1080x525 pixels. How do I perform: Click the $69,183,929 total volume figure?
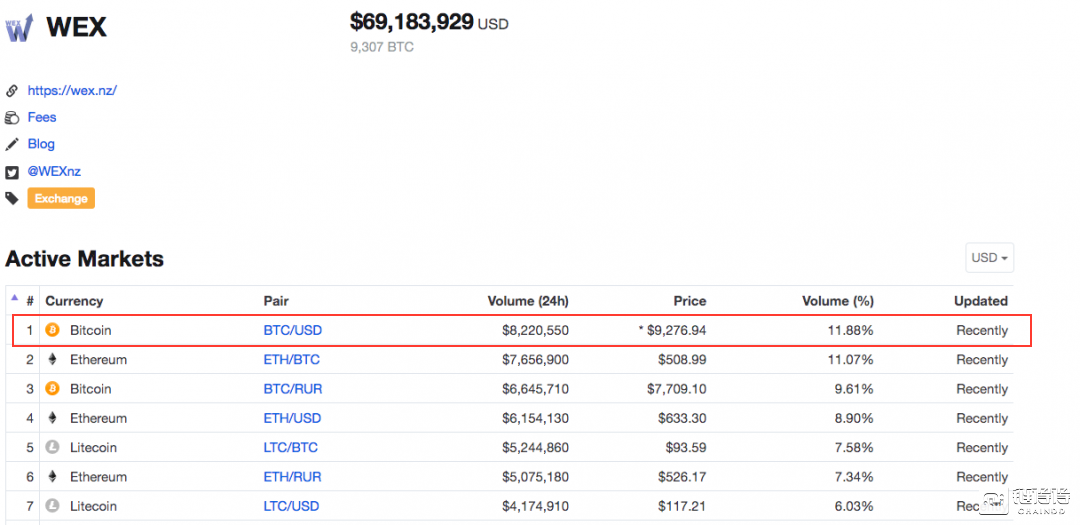(x=412, y=22)
